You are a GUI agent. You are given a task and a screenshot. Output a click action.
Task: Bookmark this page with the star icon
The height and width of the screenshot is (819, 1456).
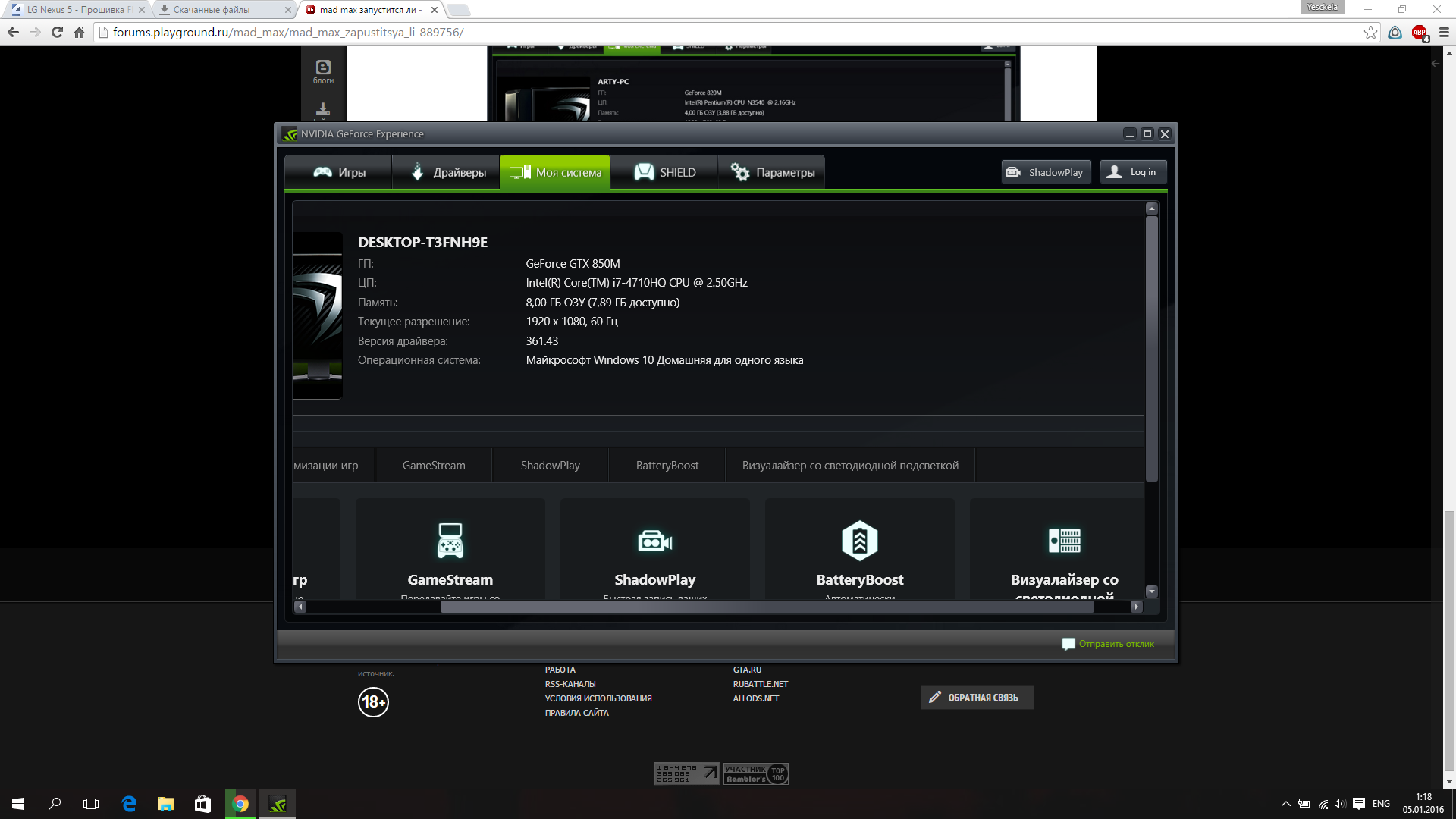(x=1370, y=33)
